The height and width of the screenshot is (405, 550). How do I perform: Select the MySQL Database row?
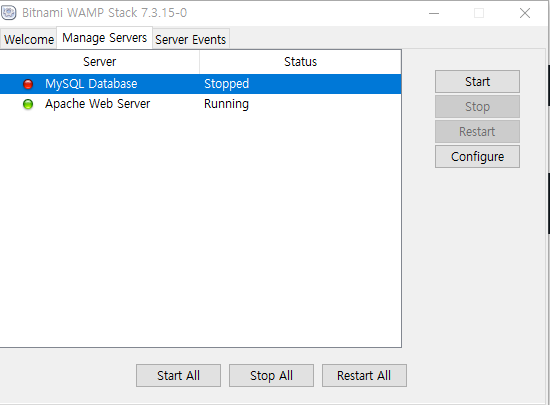click(x=200, y=84)
